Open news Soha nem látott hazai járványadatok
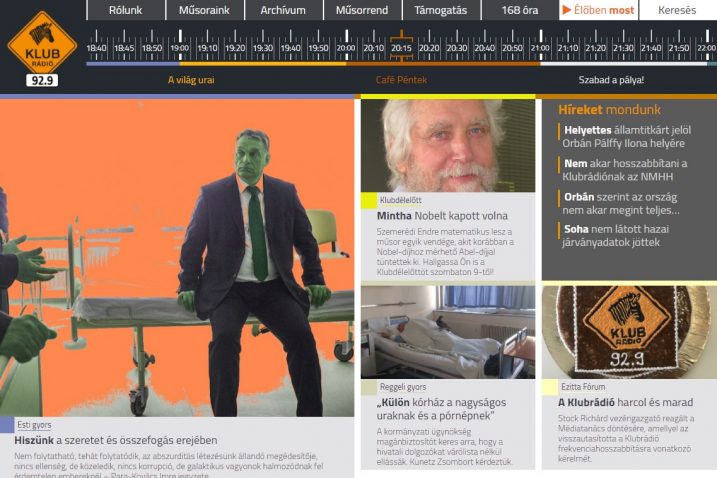Screen dimensions: 717x478 click(x=615, y=236)
